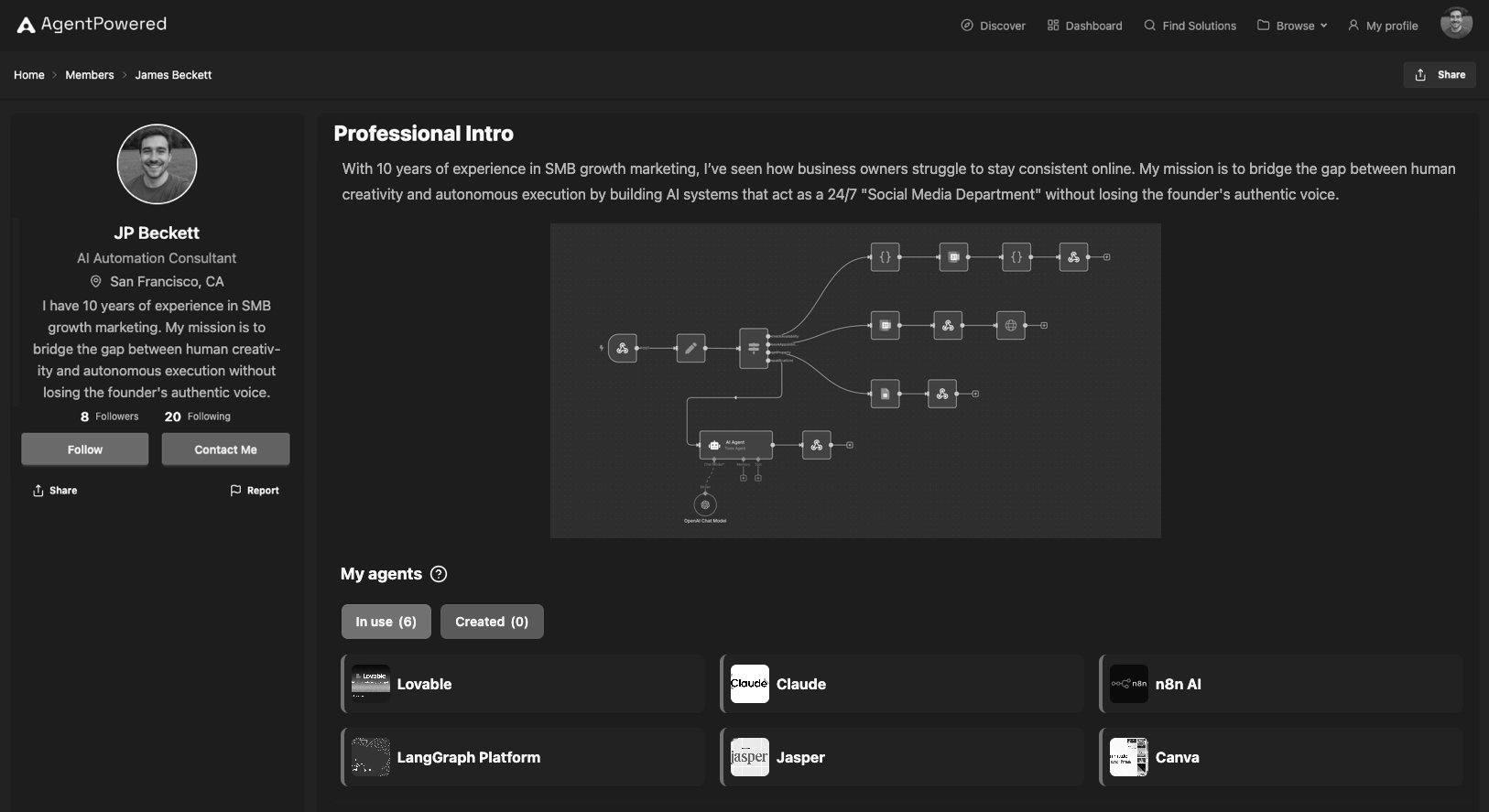
Task: Click the Jasper logo icon
Action: click(750, 757)
